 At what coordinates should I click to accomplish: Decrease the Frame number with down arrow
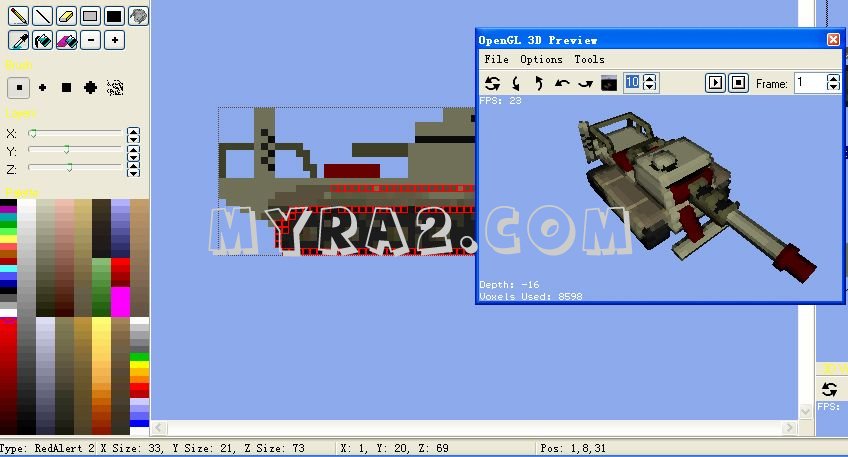tap(833, 87)
